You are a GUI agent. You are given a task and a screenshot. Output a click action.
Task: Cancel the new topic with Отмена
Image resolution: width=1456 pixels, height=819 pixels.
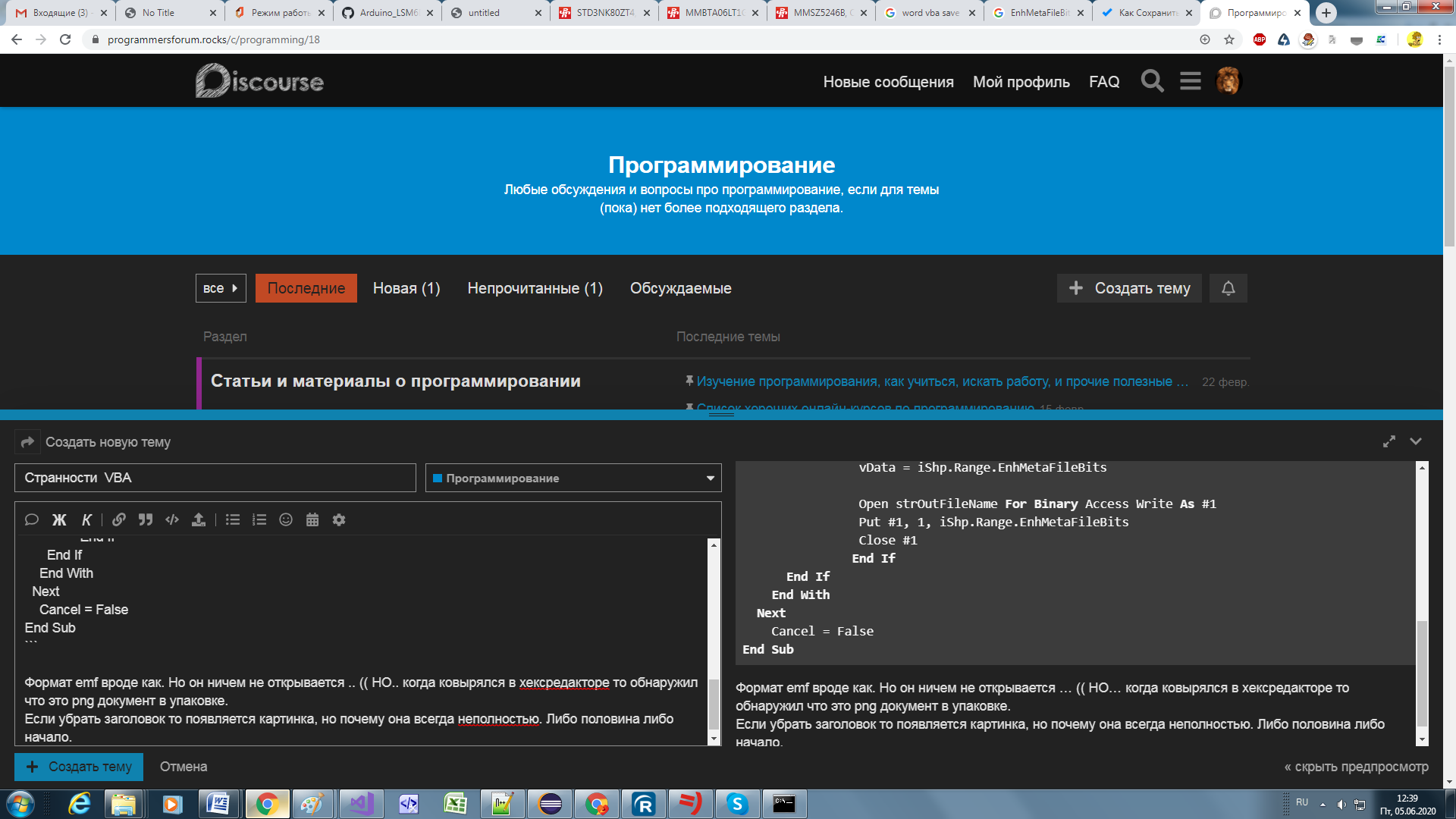coord(184,767)
